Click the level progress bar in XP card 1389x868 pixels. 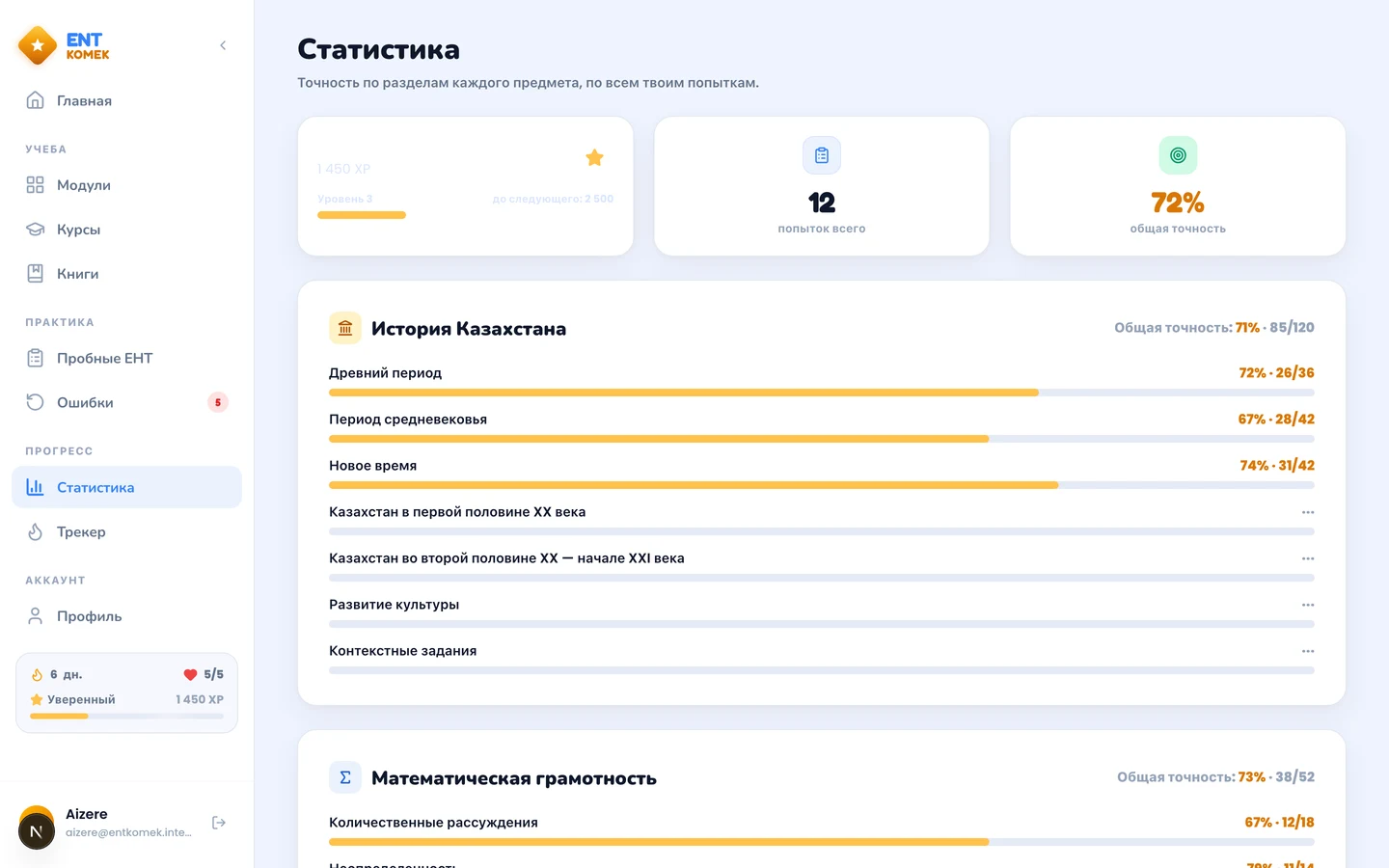click(x=465, y=215)
